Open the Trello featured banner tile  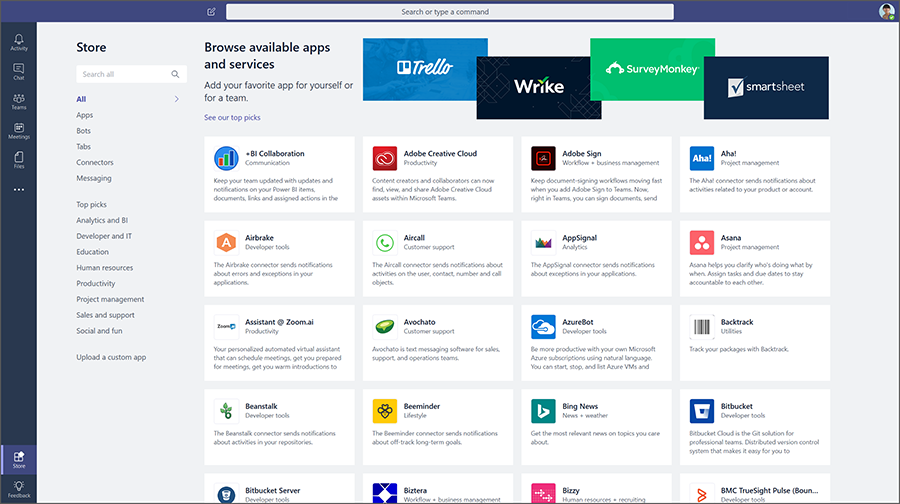pyautogui.click(x=424, y=68)
